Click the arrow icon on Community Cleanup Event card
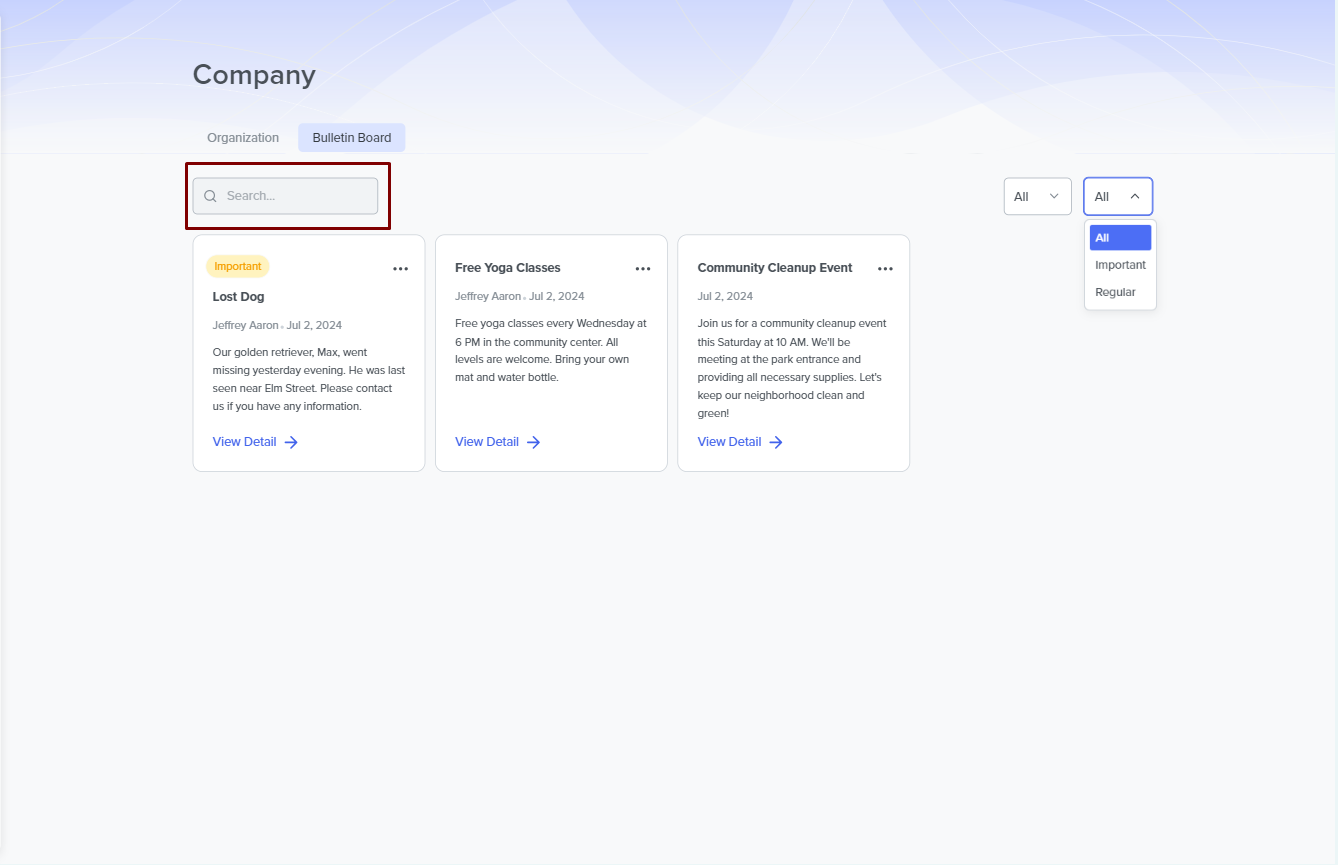The width and height of the screenshot is (1338, 865). click(x=776, y=442)
